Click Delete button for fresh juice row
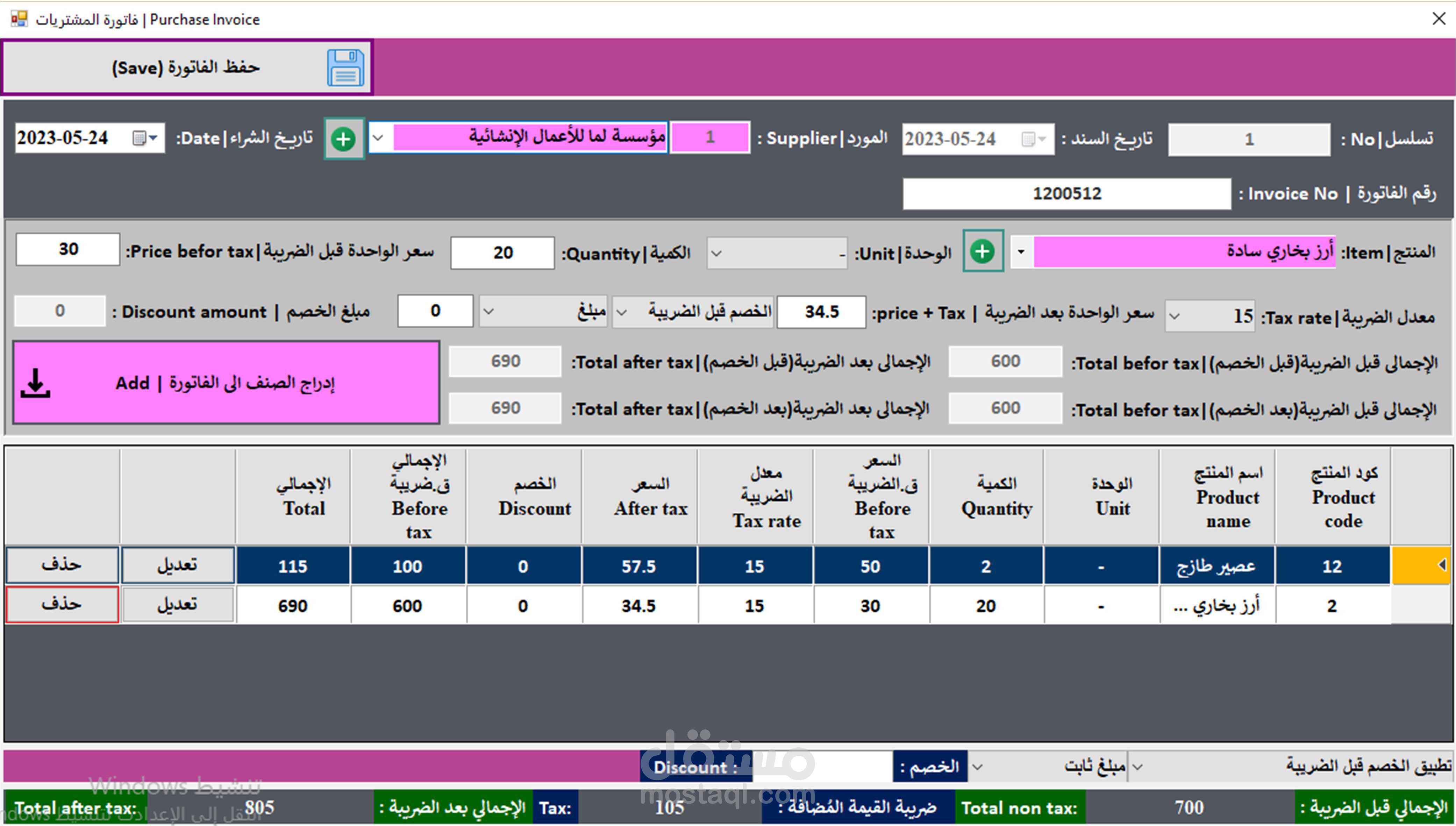 click(x=62, y=565)
